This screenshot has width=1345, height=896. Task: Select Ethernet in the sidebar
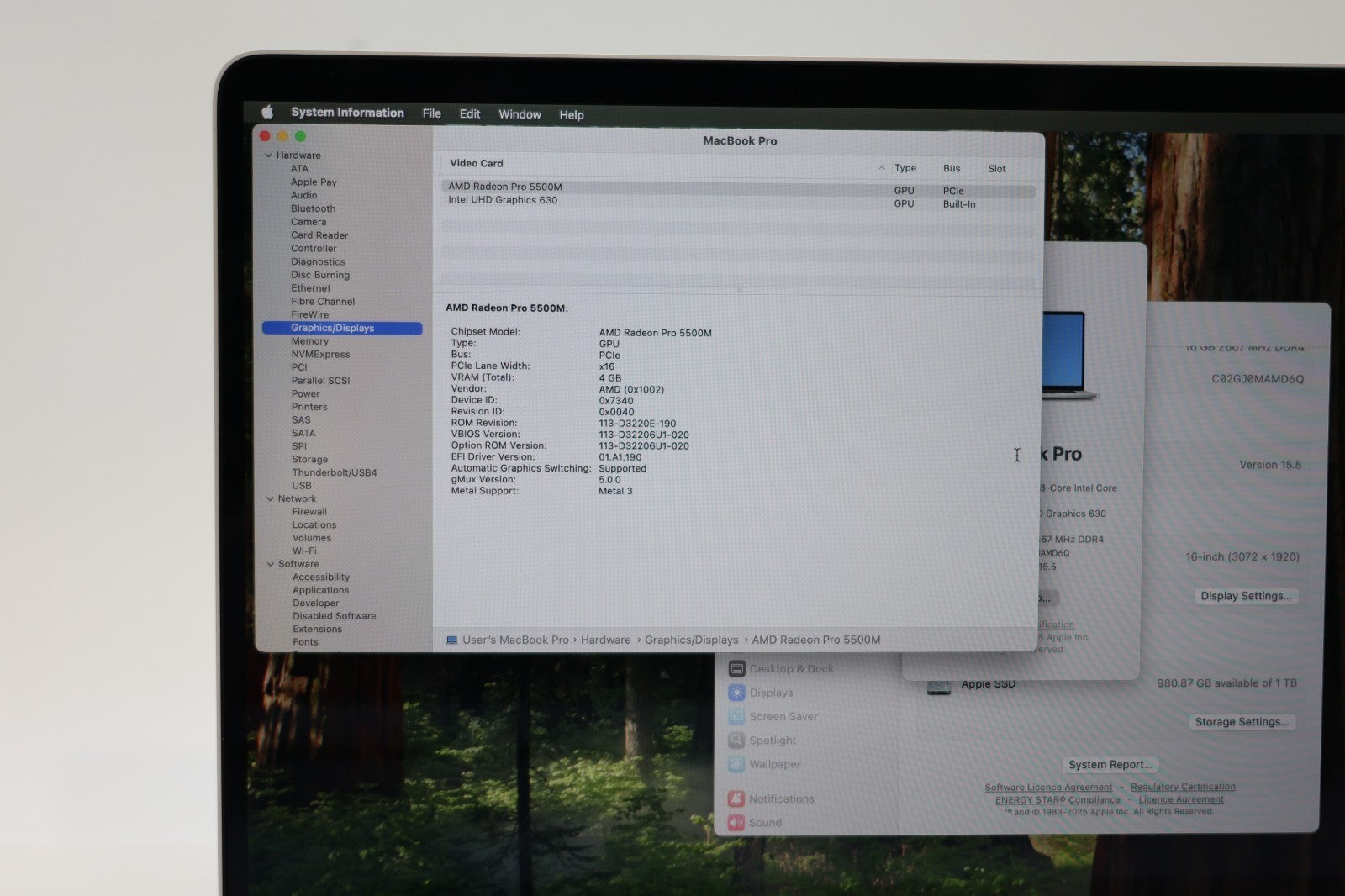pyautogui.click(x=311, y=288)
